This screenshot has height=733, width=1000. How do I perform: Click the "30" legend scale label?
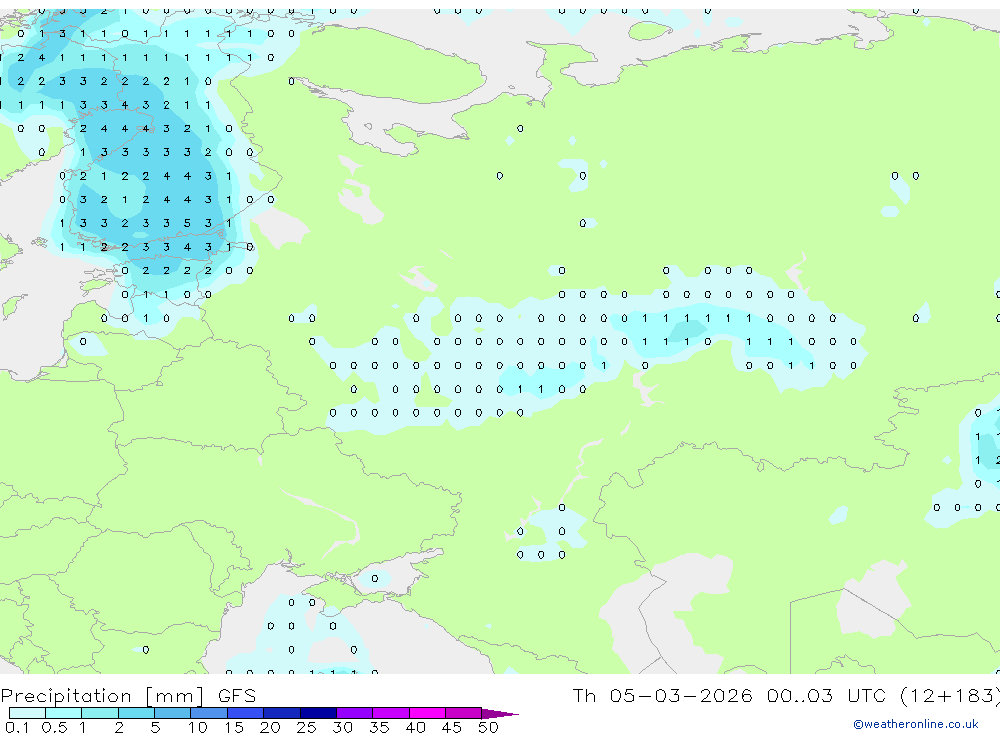tap(343, 727)
